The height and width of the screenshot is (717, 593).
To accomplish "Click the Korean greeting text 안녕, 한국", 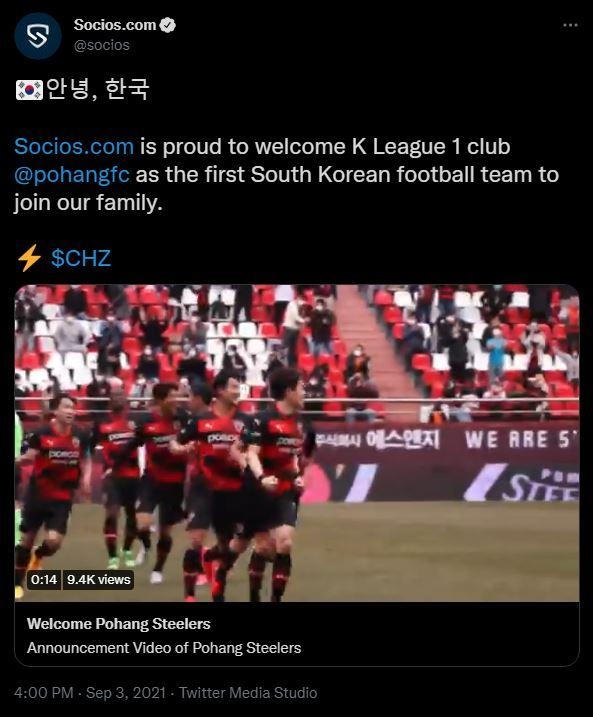I will [98, 89].
